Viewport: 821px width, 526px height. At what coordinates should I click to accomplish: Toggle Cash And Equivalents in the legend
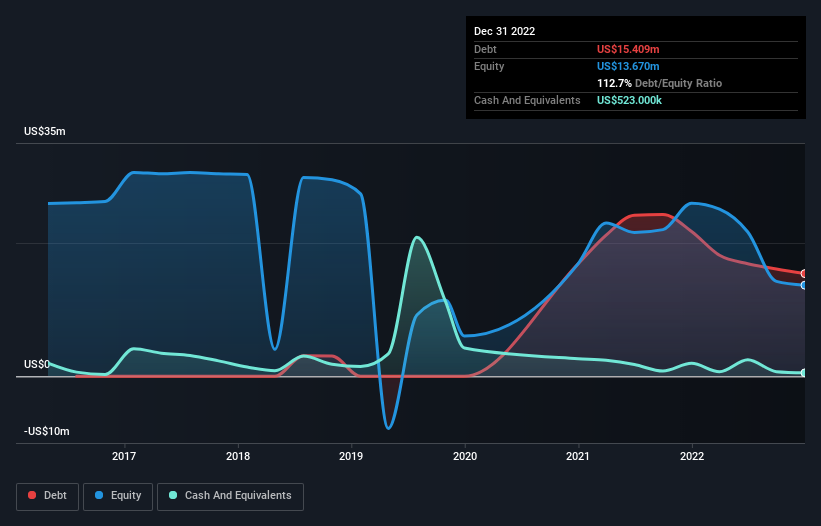click(230, 496)
